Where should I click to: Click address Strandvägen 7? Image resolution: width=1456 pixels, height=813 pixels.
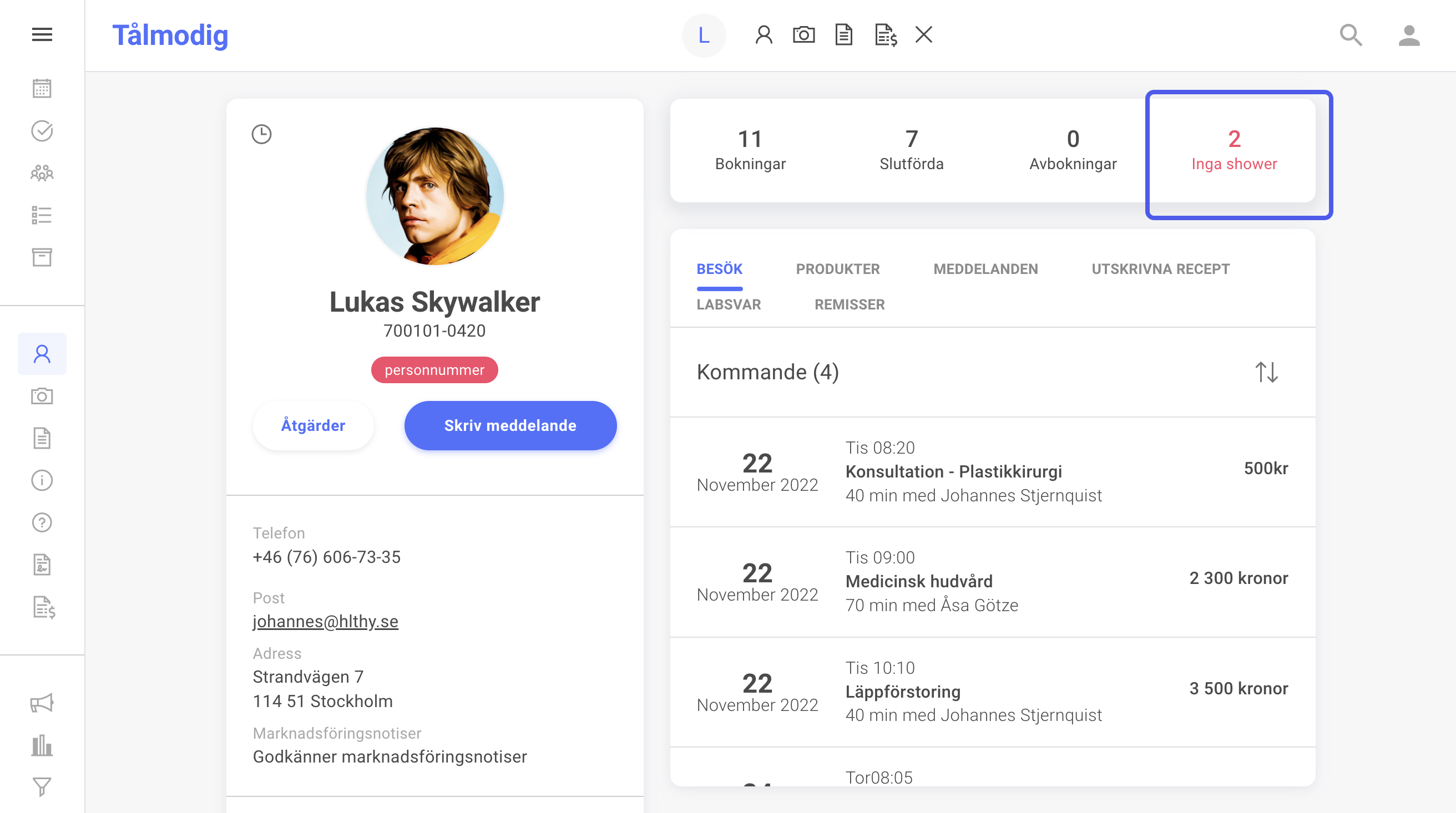click(x=308, y=677)
